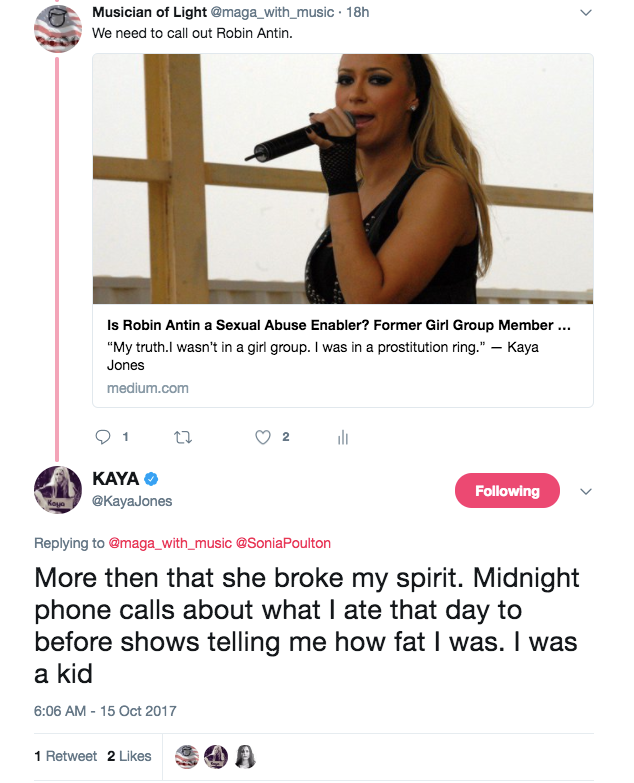Open the Robin Antin article headline
The height and width of the screenshot is (783, 634).
[x=338, y=325]
